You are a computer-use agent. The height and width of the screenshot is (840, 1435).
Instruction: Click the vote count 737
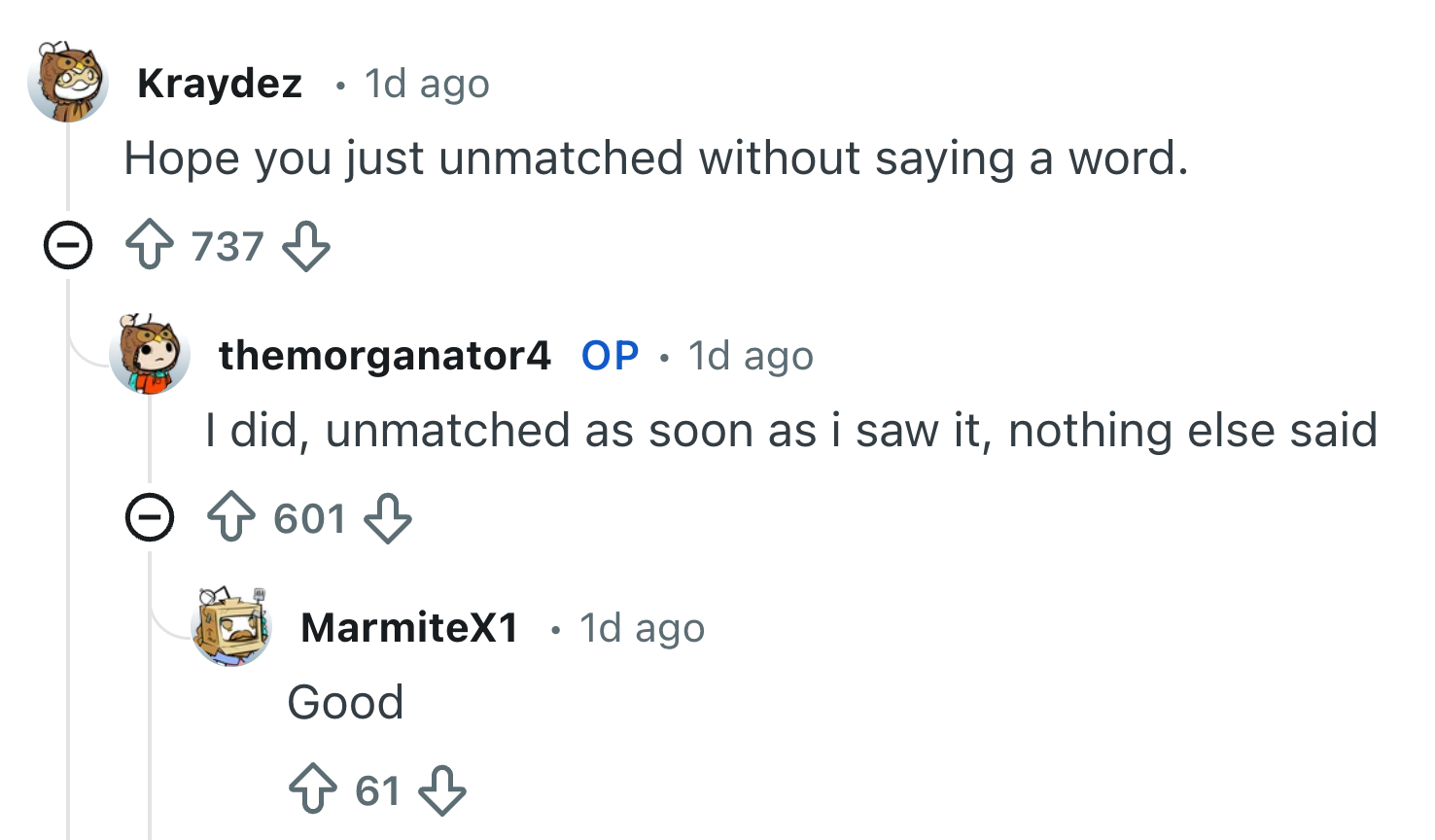pos(227,247)
